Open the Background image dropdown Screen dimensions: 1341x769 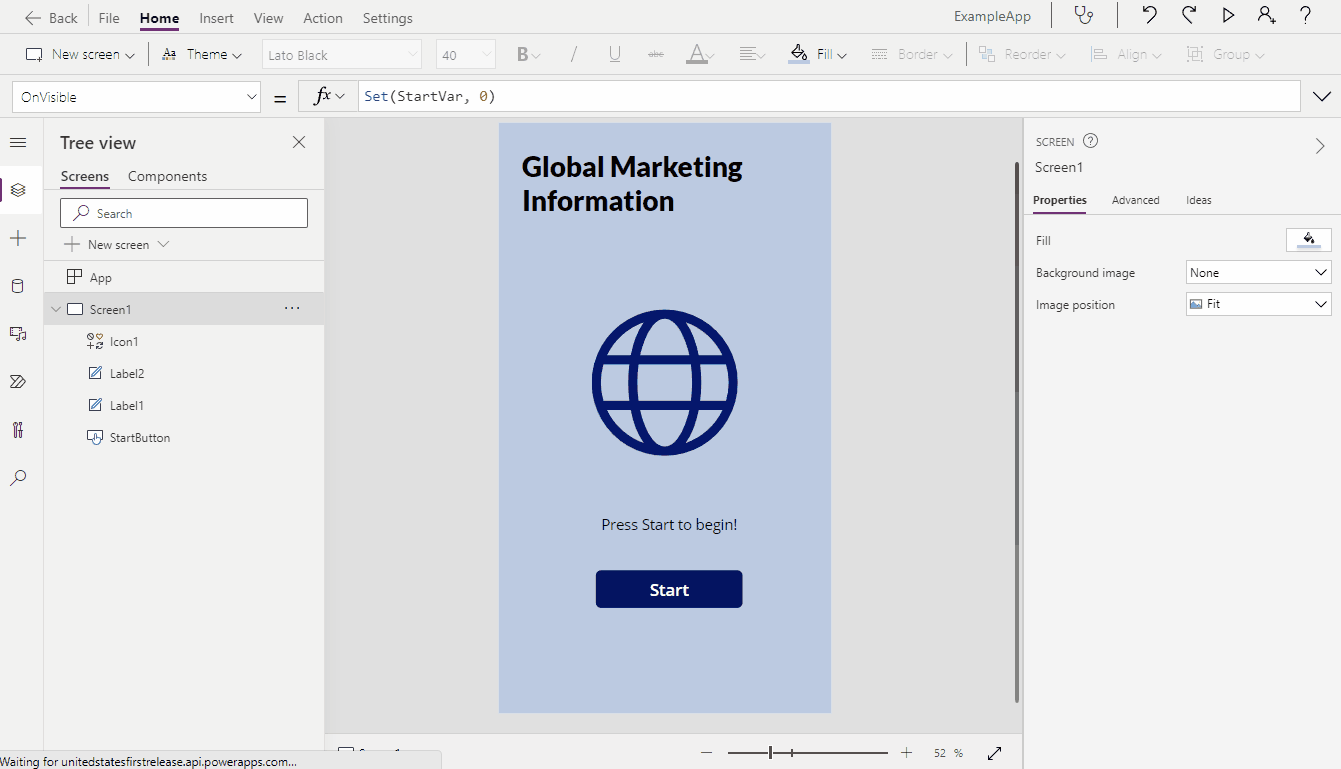pos(1258,272)
